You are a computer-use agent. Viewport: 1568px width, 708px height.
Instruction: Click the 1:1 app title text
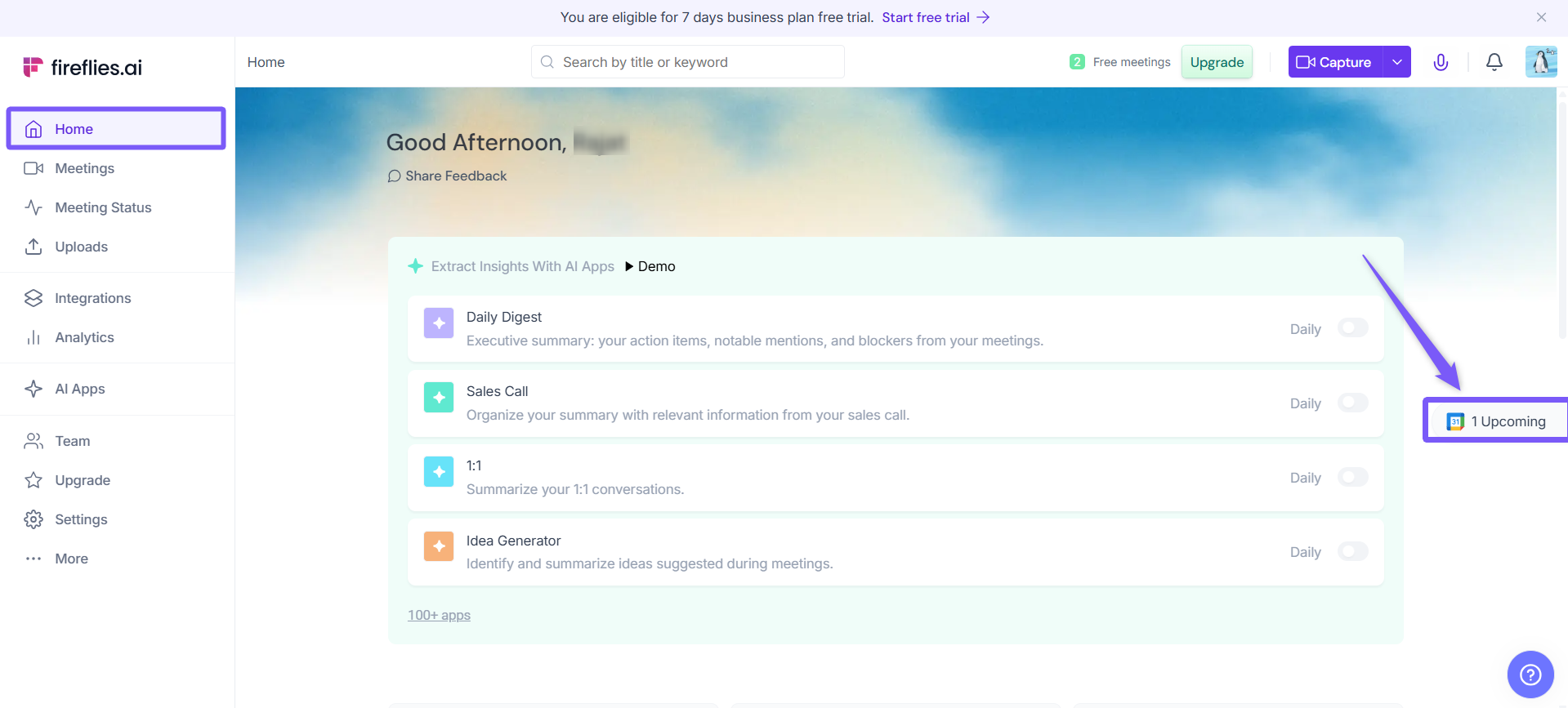tap(474, 465)
